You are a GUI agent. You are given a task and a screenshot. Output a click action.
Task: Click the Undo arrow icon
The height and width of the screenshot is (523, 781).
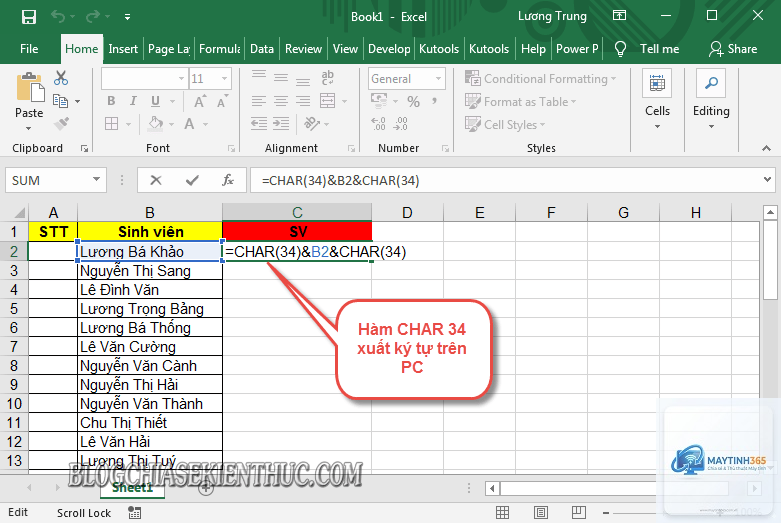(58, 17)
